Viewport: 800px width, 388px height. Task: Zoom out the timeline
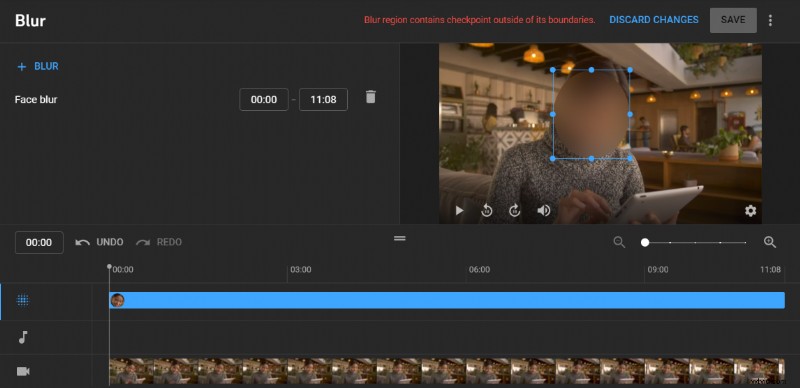point(619,242)
